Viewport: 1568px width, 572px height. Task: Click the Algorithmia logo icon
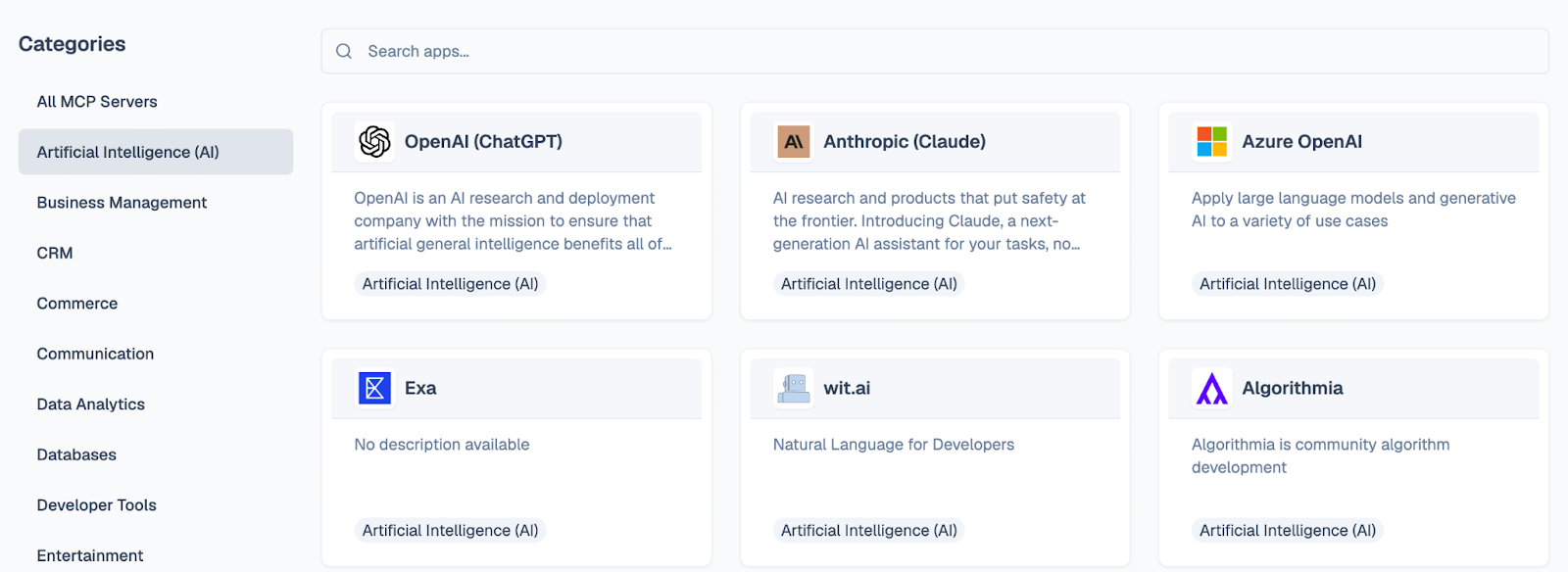tap(1211, 389)
